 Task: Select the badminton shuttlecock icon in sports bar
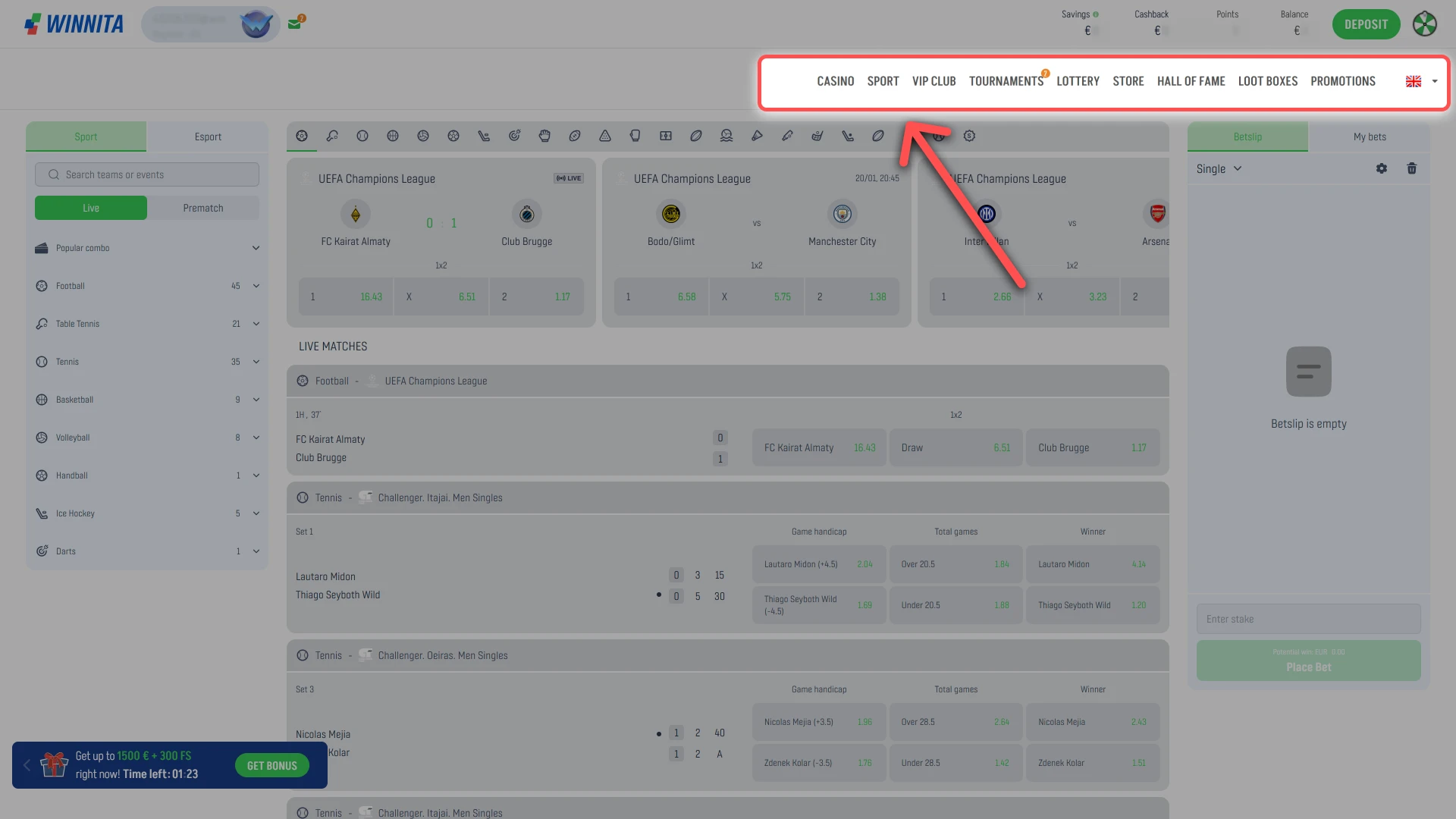pos(757,136)
